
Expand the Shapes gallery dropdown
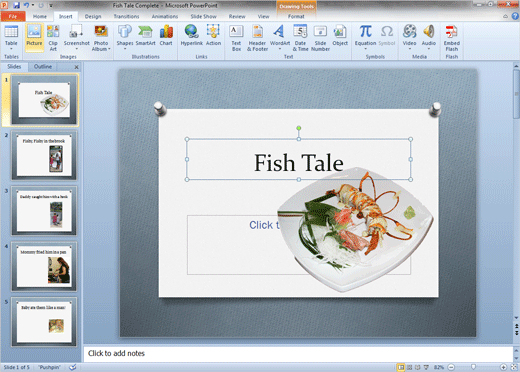(x=125, y=49)
